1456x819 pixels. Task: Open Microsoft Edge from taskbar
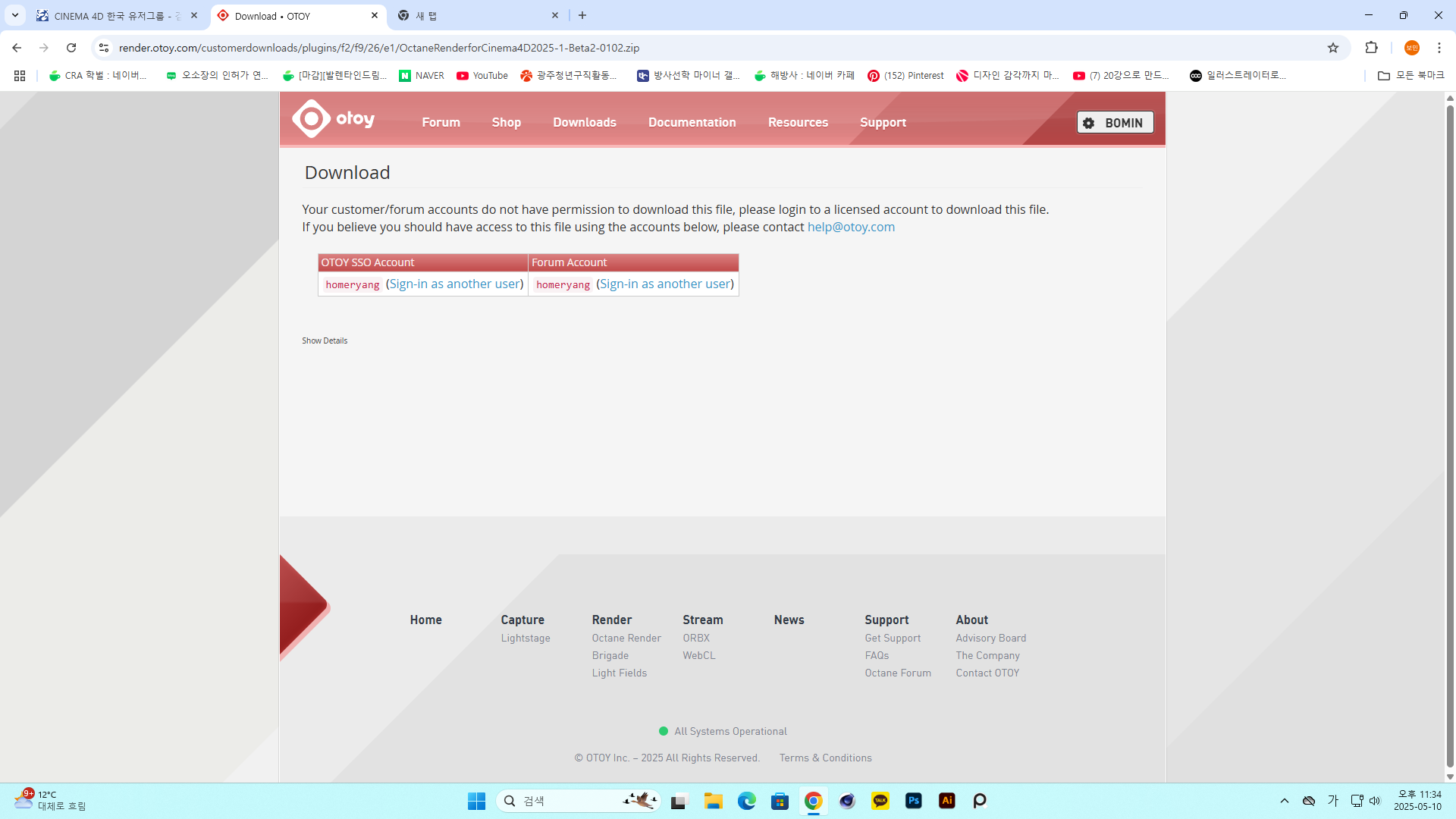pos(746,801)
